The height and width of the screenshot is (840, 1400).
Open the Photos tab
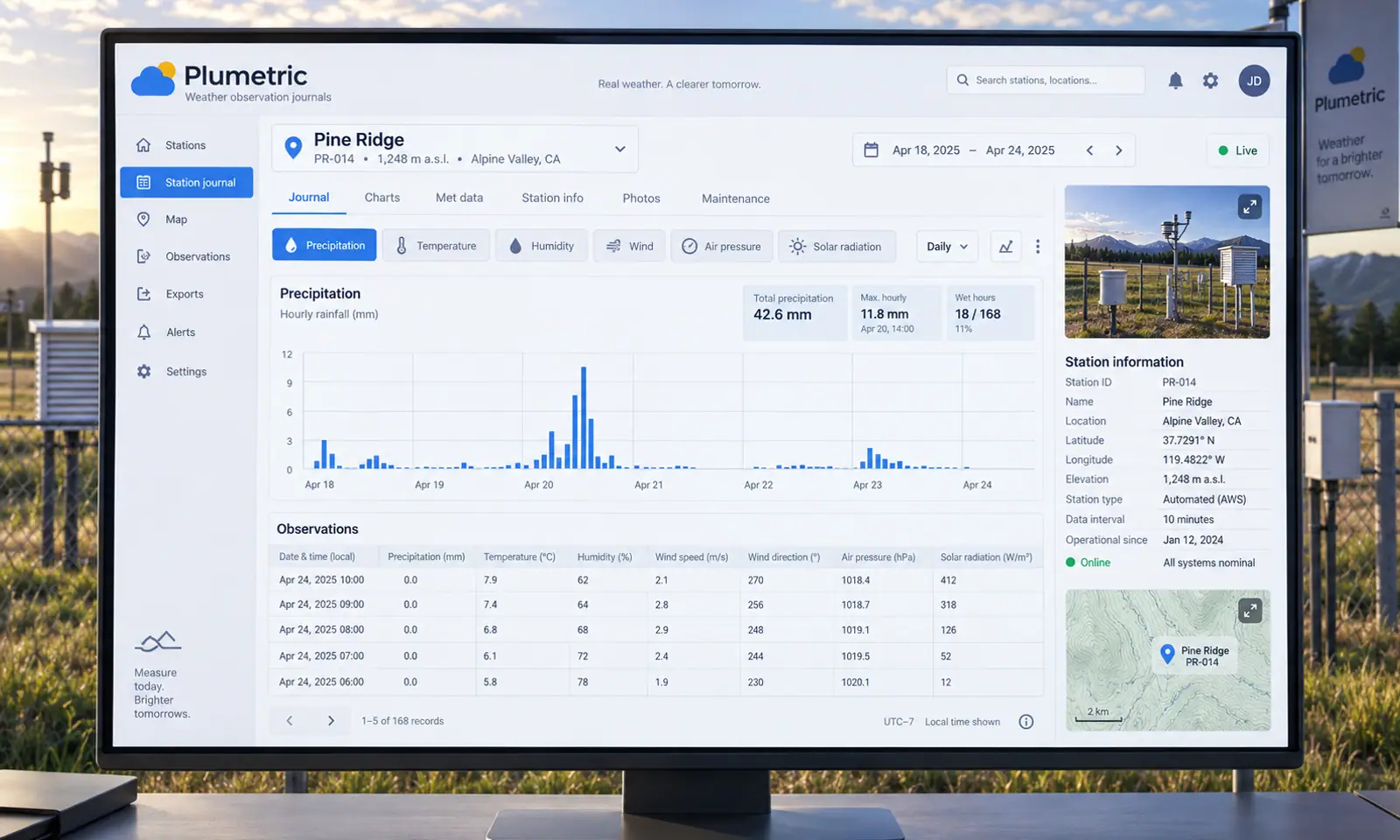[641, 199]
